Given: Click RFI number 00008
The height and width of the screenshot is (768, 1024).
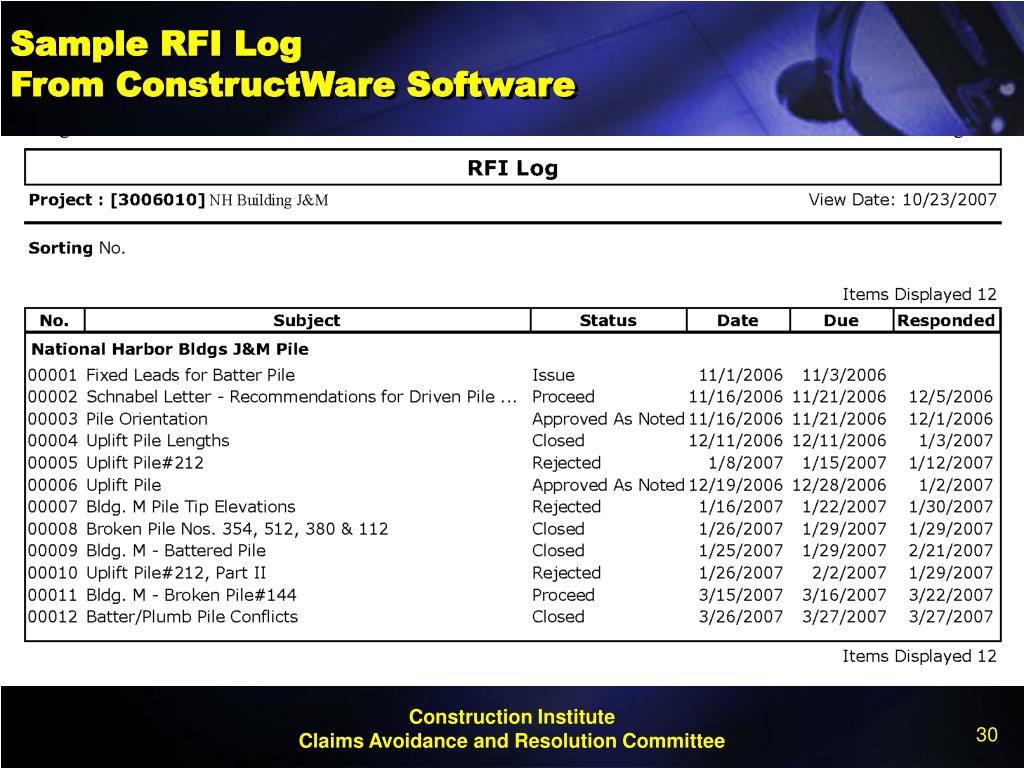Looking at the screenshot, I should (52, 529).
